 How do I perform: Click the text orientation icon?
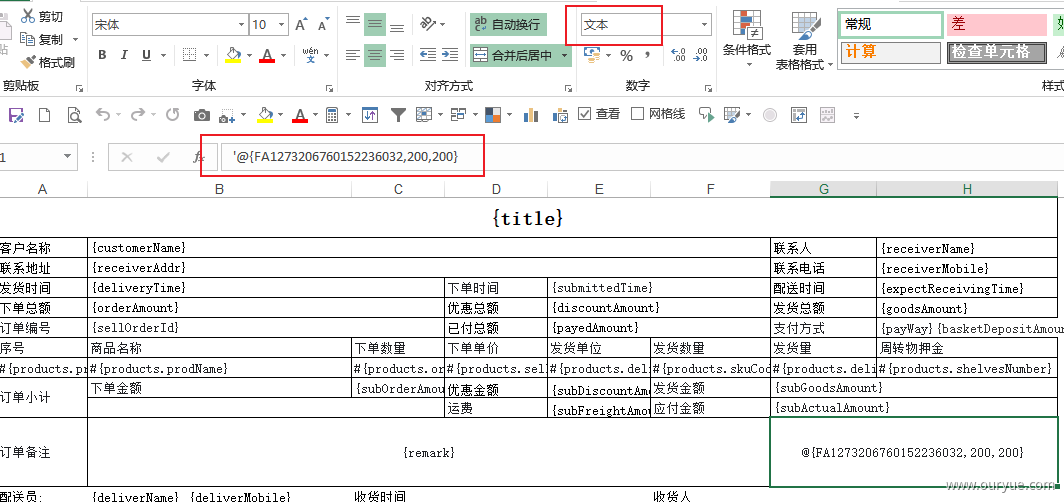click(x=428, y=24)
